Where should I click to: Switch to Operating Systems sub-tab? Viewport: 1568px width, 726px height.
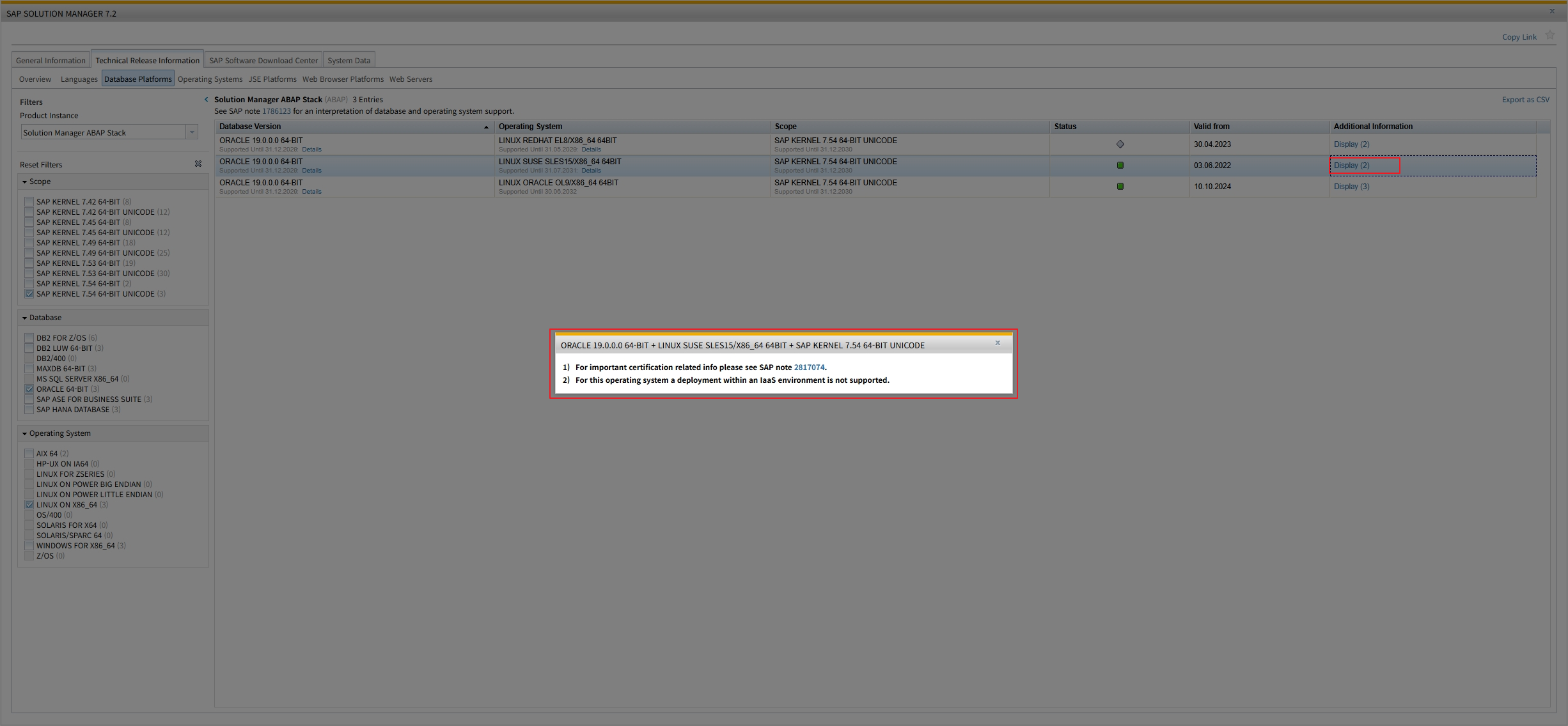tap(210, 79)
